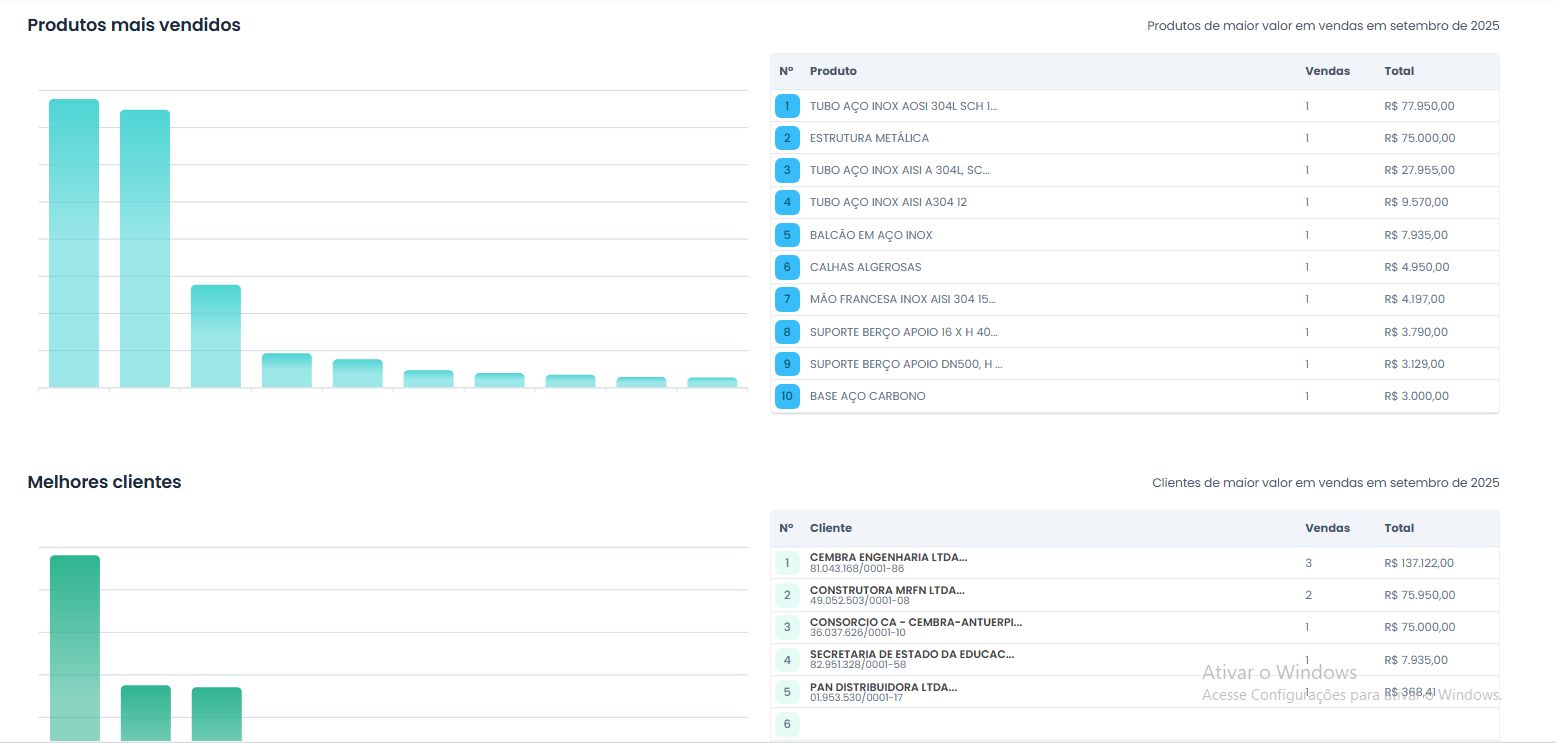
Task: Click tallest bar in Produtos mais vendidos chart
Action: click(x=74, y=243)
